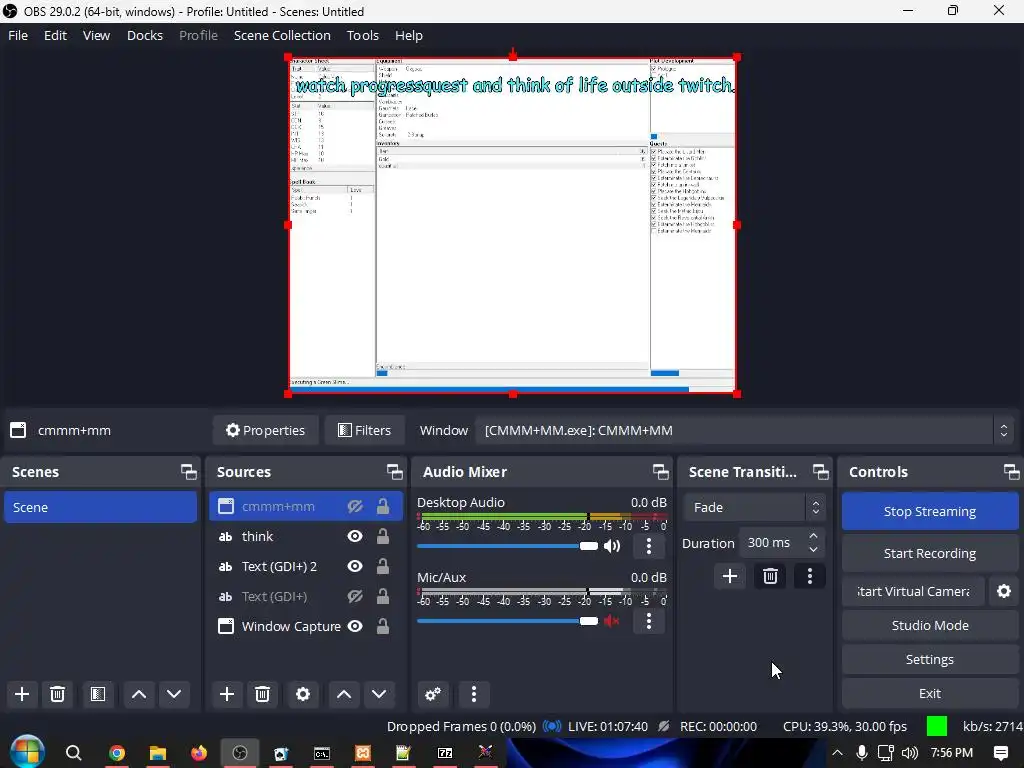Move source down arrow in Sources dock
The height and width of the screenshot is (768, 1024).
pos(379,694)
